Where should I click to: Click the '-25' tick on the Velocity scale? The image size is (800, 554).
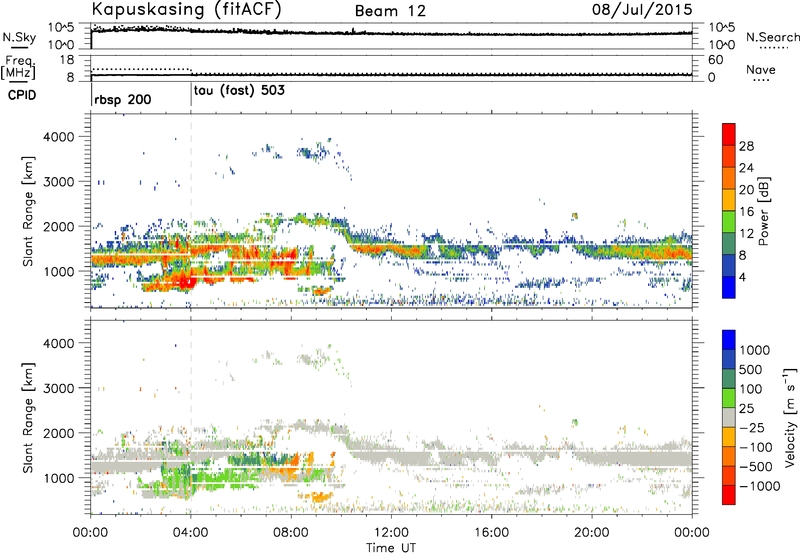(754, 428)
